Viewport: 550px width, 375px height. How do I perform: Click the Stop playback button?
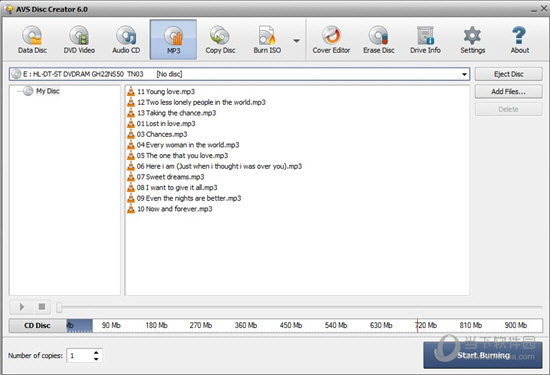pos(41,307)
